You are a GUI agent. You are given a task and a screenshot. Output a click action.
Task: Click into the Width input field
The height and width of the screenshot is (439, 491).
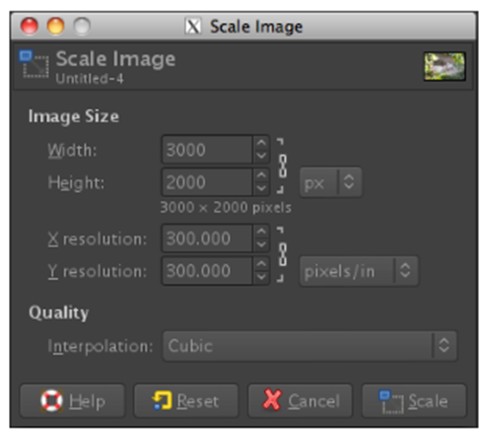coord(207,149)
